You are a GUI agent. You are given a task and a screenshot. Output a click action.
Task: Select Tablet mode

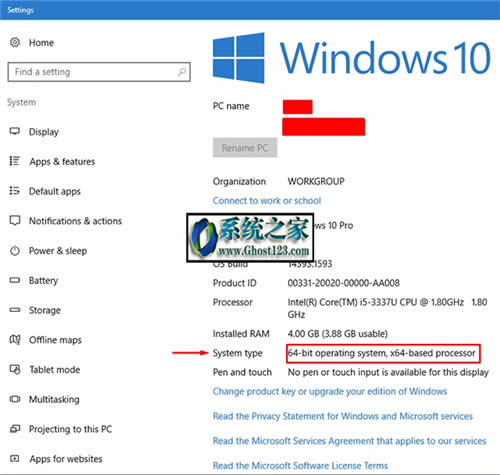[x=55, y=369]
